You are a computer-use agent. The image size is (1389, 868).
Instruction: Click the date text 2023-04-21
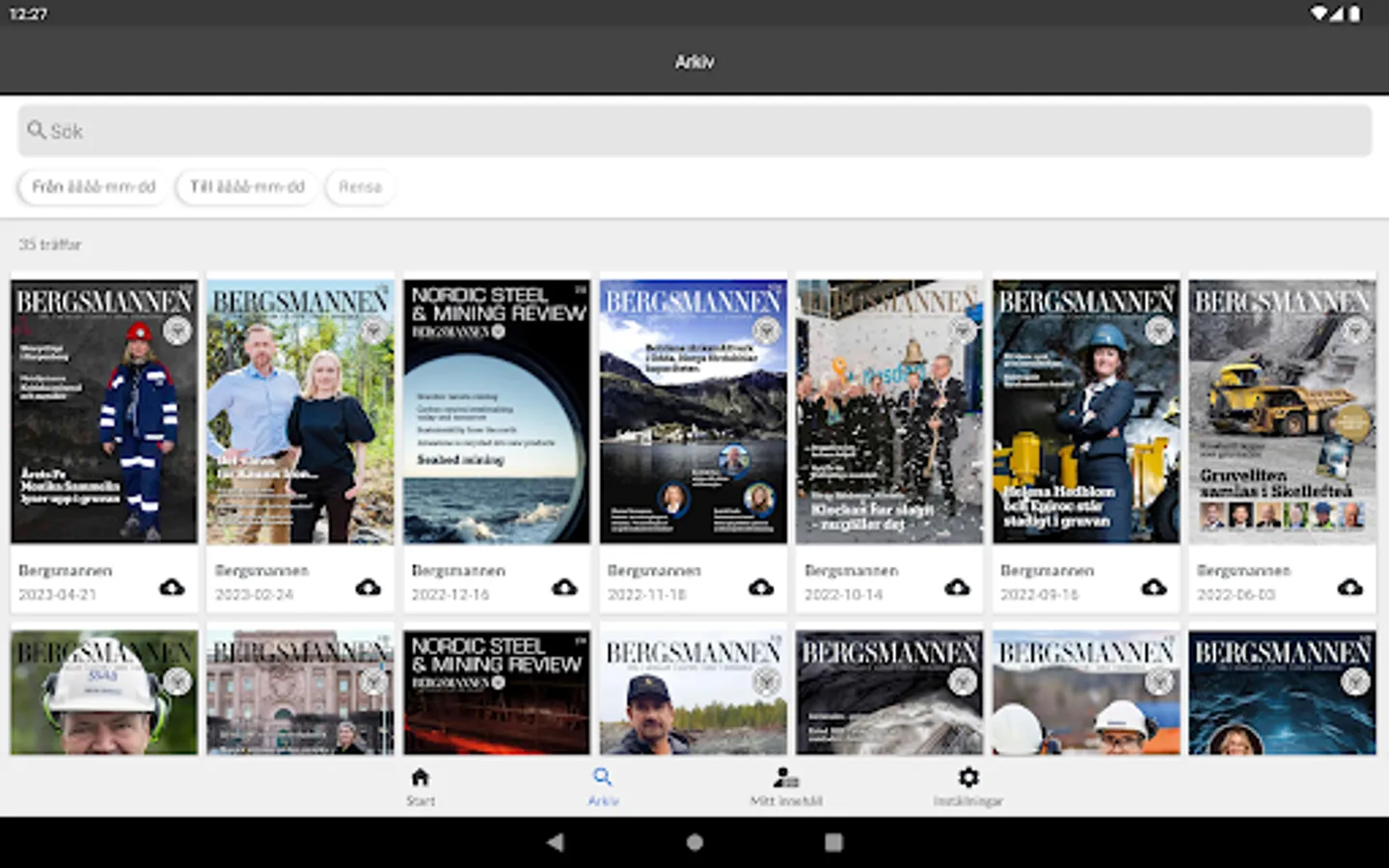(58, 595)
